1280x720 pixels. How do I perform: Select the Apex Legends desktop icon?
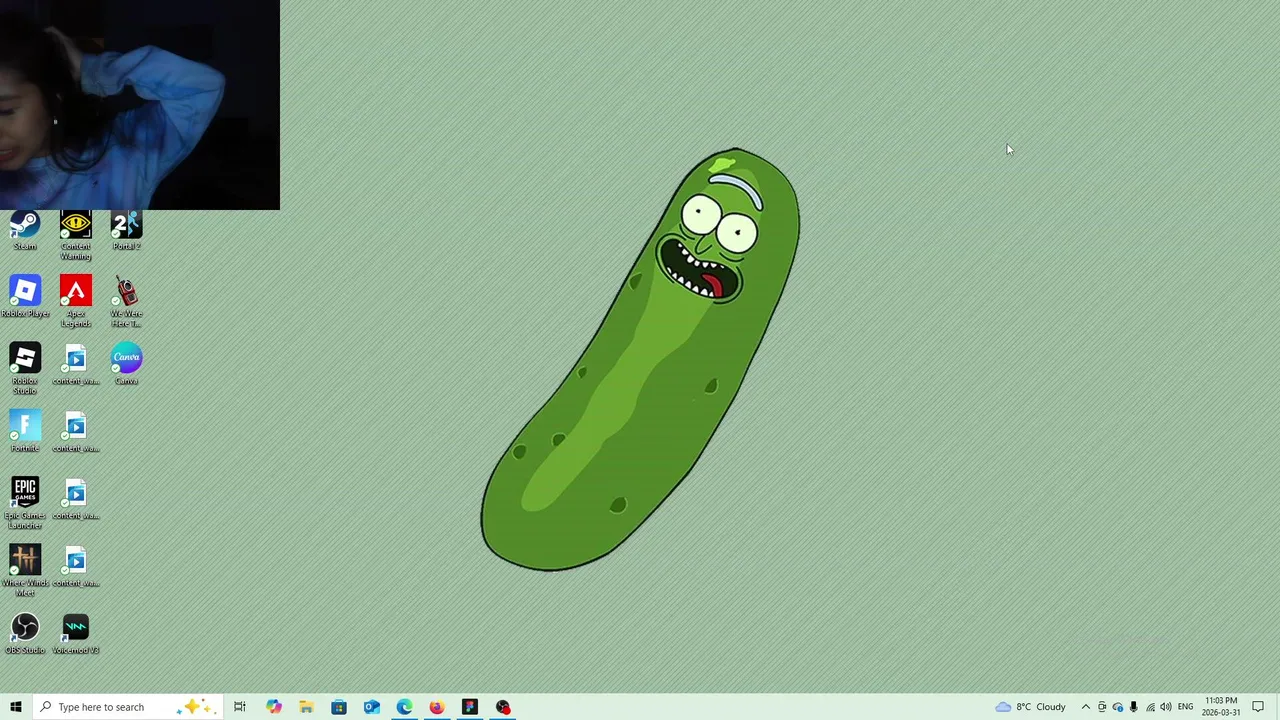click(x=76, y=302)
